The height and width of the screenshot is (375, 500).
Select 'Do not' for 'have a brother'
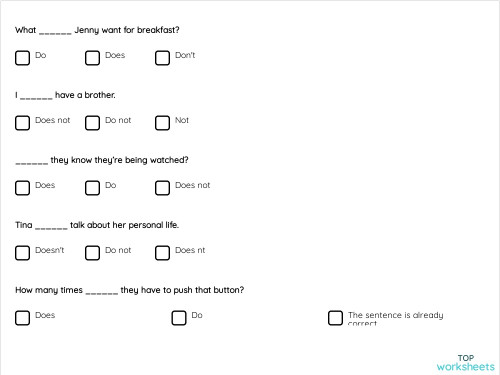(x=92, y=123)
